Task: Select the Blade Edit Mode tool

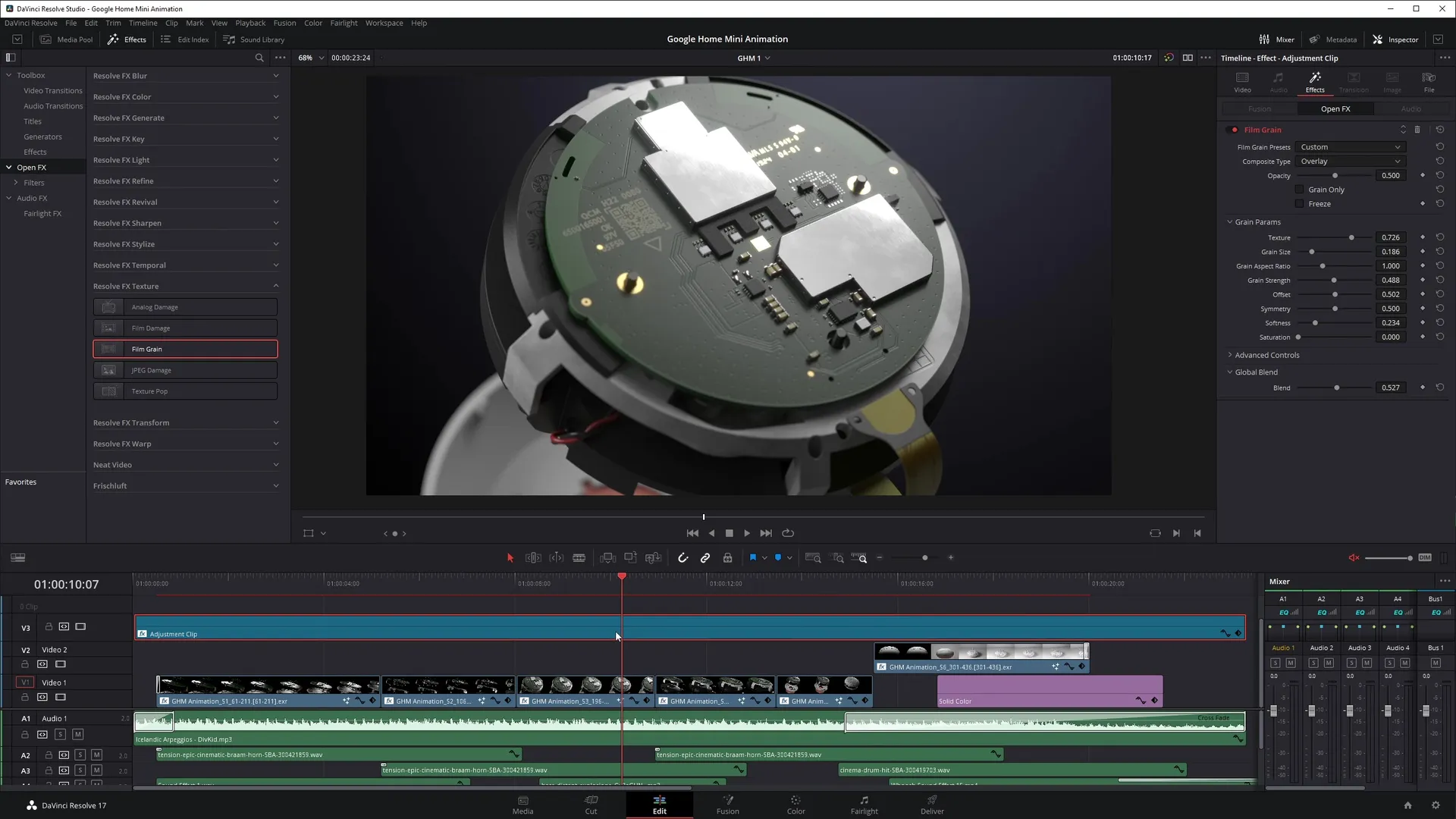Action: (x=579, y=558)
